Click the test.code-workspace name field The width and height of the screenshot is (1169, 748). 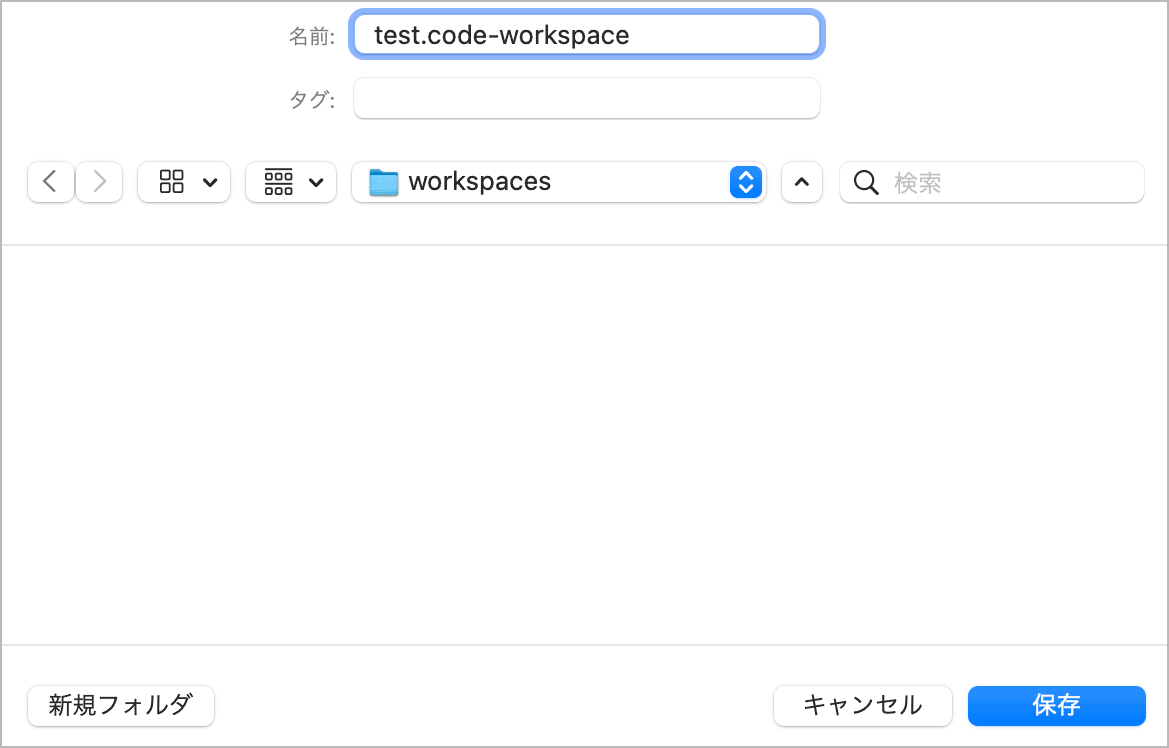coord(586,36)
